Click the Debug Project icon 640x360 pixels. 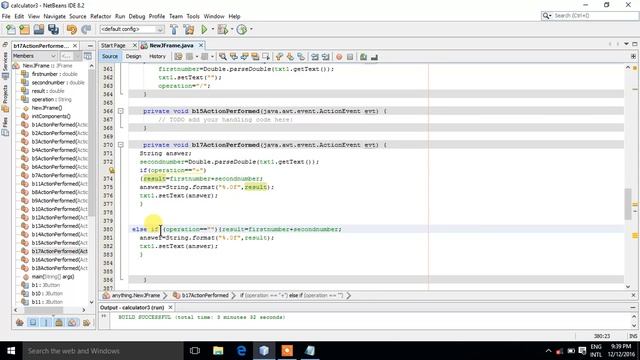(x=222, y=29)
